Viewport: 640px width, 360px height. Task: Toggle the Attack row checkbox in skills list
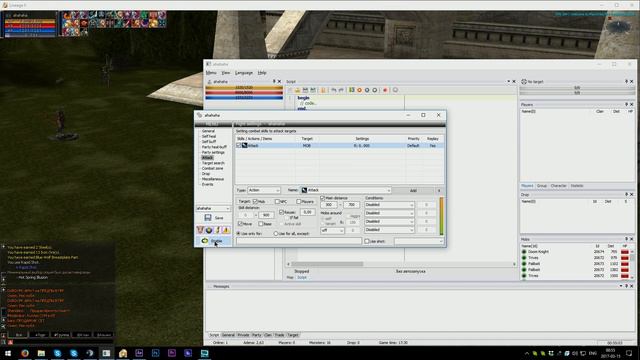click(x=239, y=145)
